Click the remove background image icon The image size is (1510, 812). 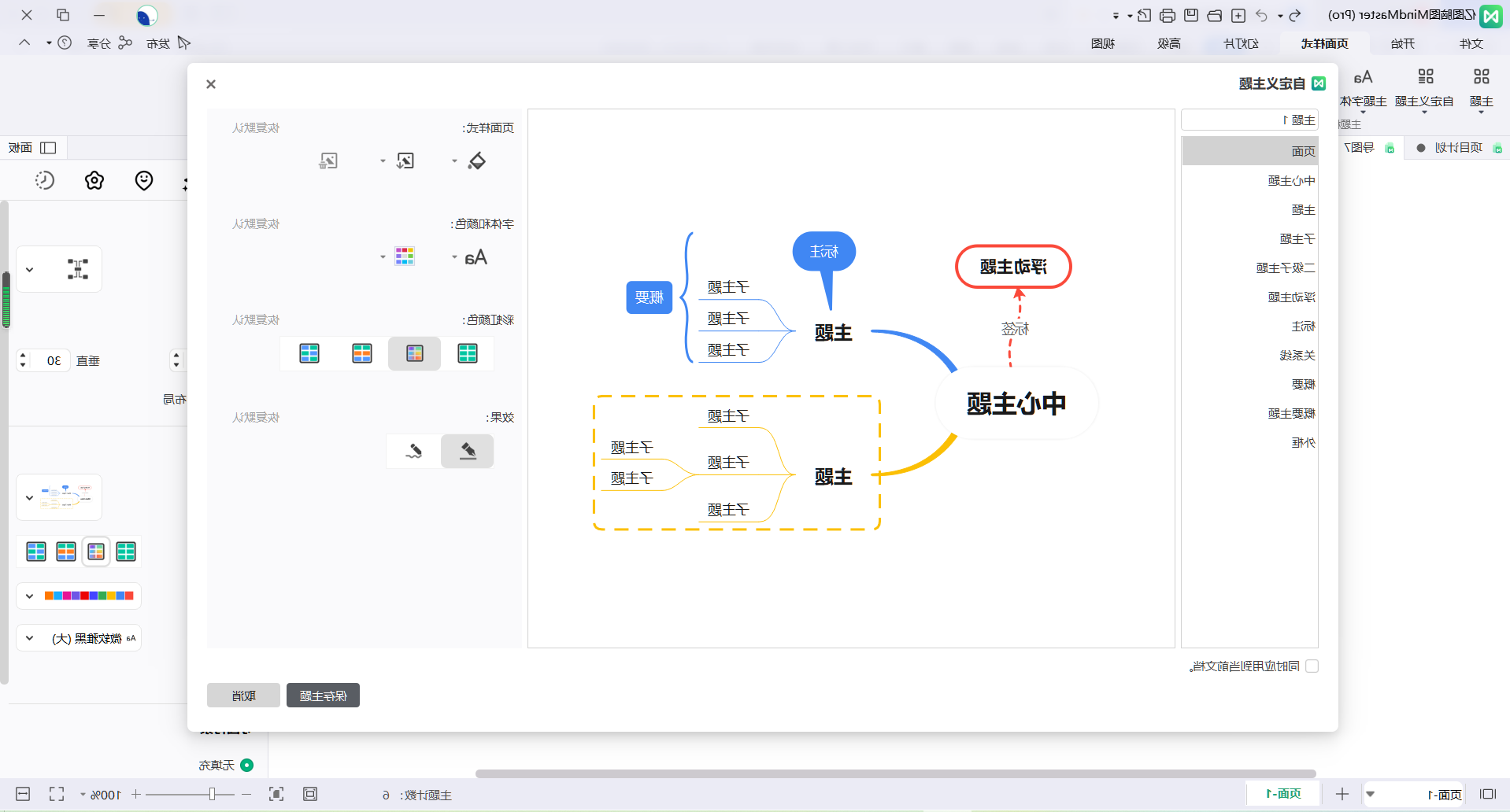[x=328, y=161]
